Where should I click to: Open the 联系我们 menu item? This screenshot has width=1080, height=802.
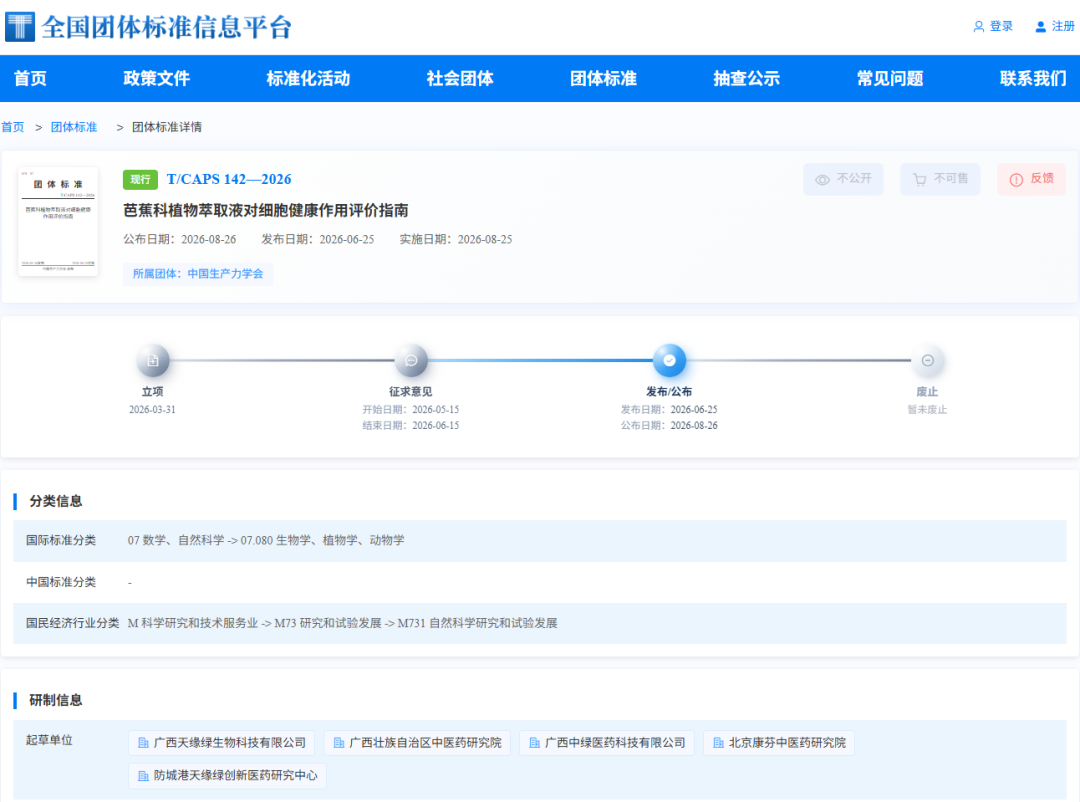point(1033,79)
